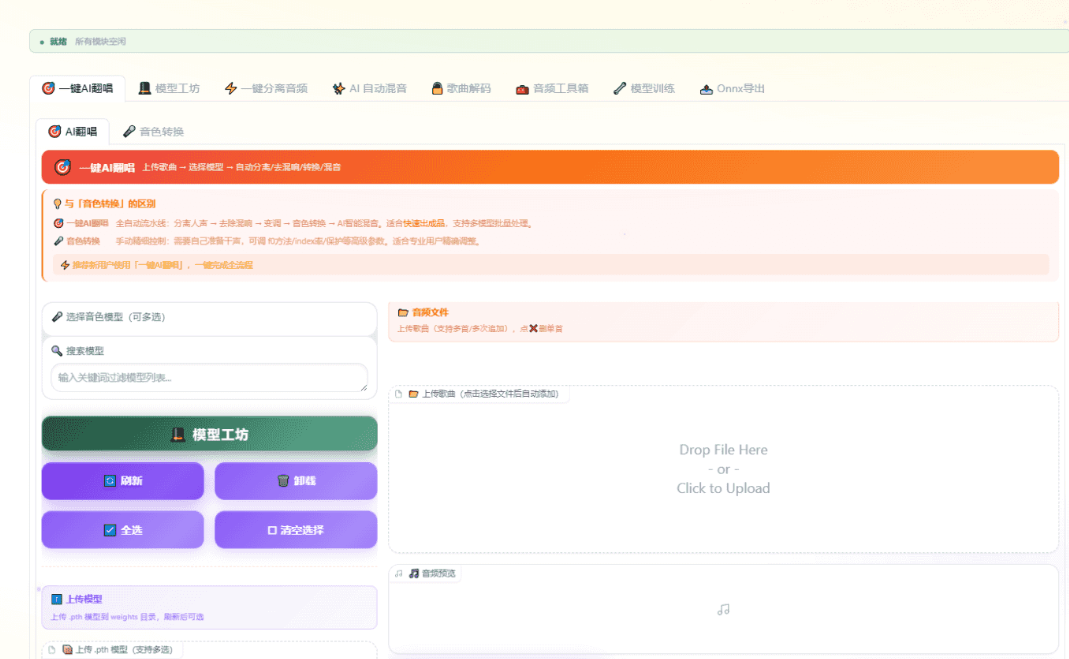Go to the AI 自动混音 tab
The width and height of the screenshot is (1069, 659).
[x=370, y=89]
